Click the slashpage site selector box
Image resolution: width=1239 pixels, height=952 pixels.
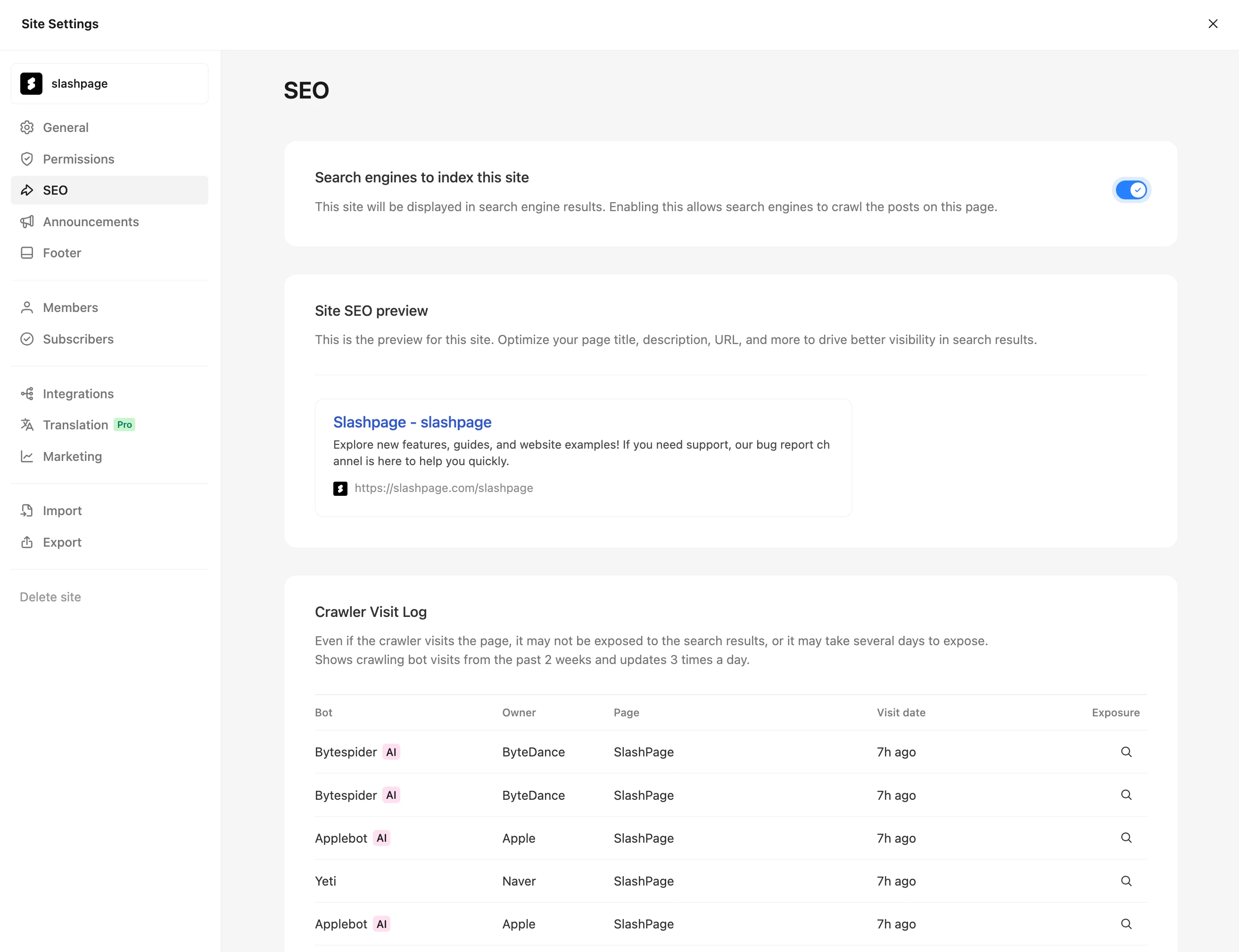tap(109, 84)
